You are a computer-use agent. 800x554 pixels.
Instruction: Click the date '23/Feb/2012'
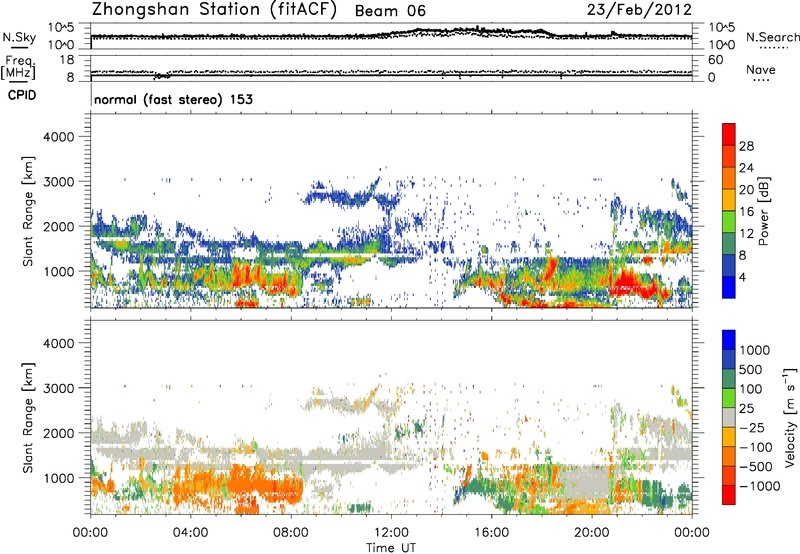coord(639,10)
